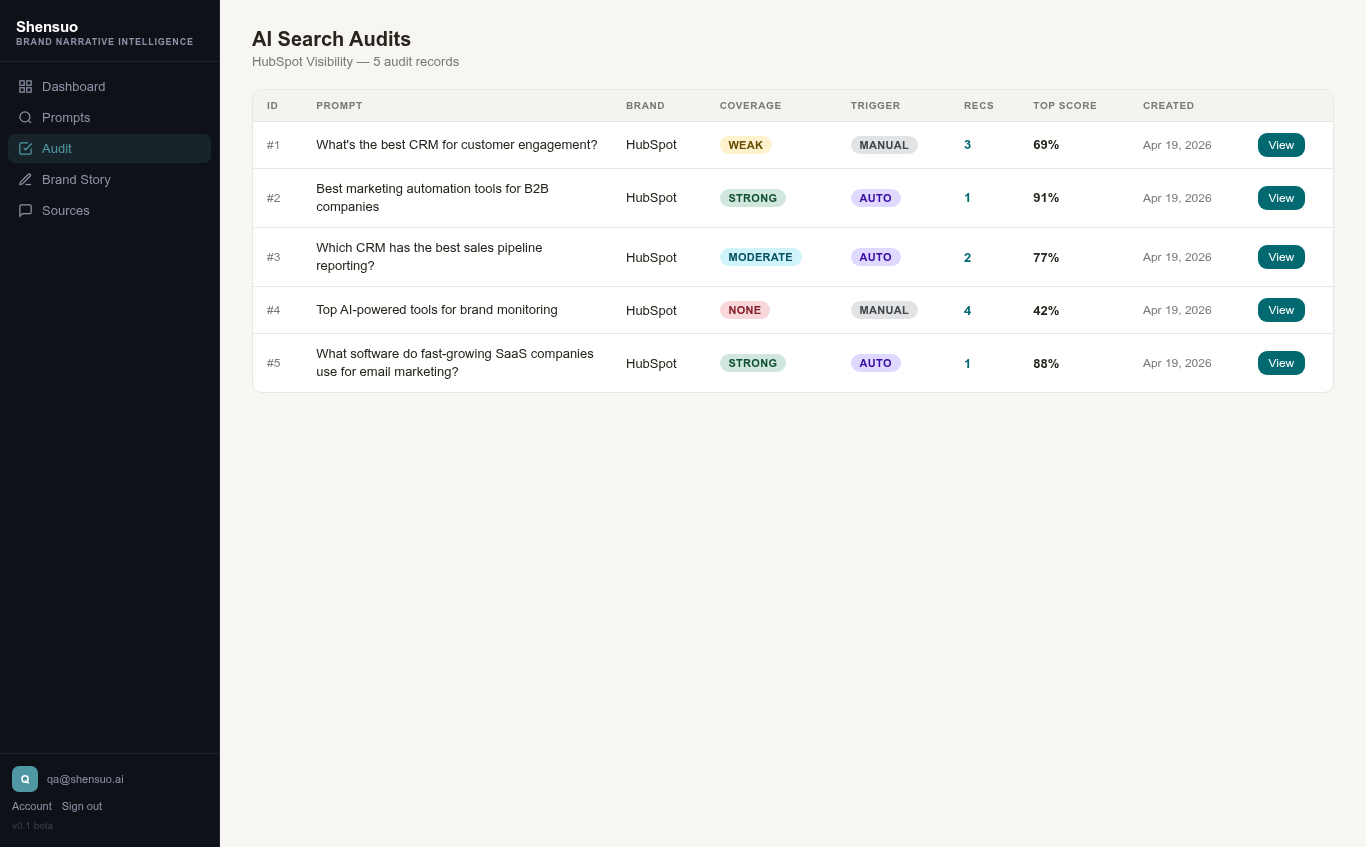
Task: Click the pencil icon next to Brand Story
Action: pos(25,179)
